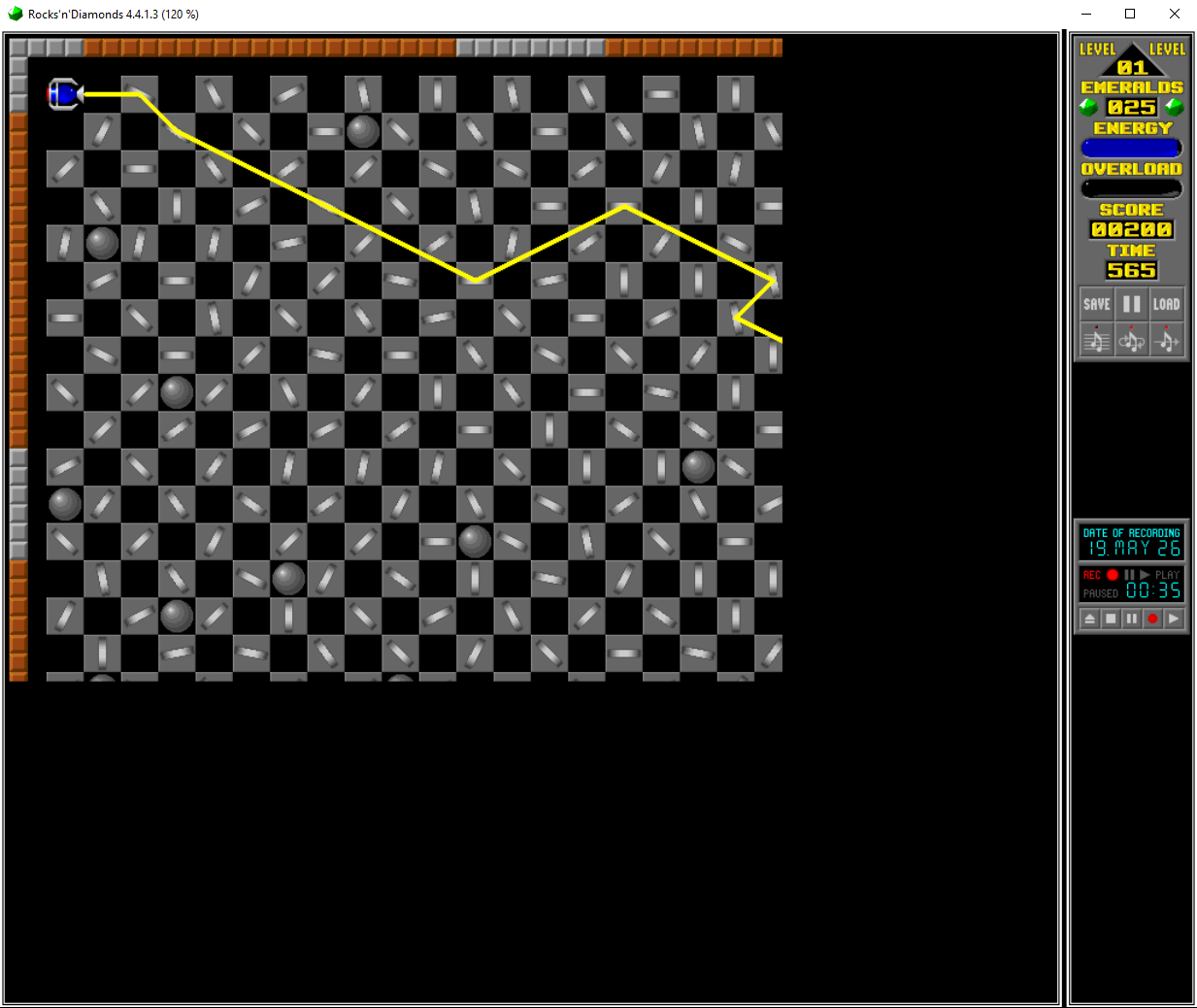Click the date text 19.MAY 26
Screen dimensions: 1197x1008
pos(1133,549)
